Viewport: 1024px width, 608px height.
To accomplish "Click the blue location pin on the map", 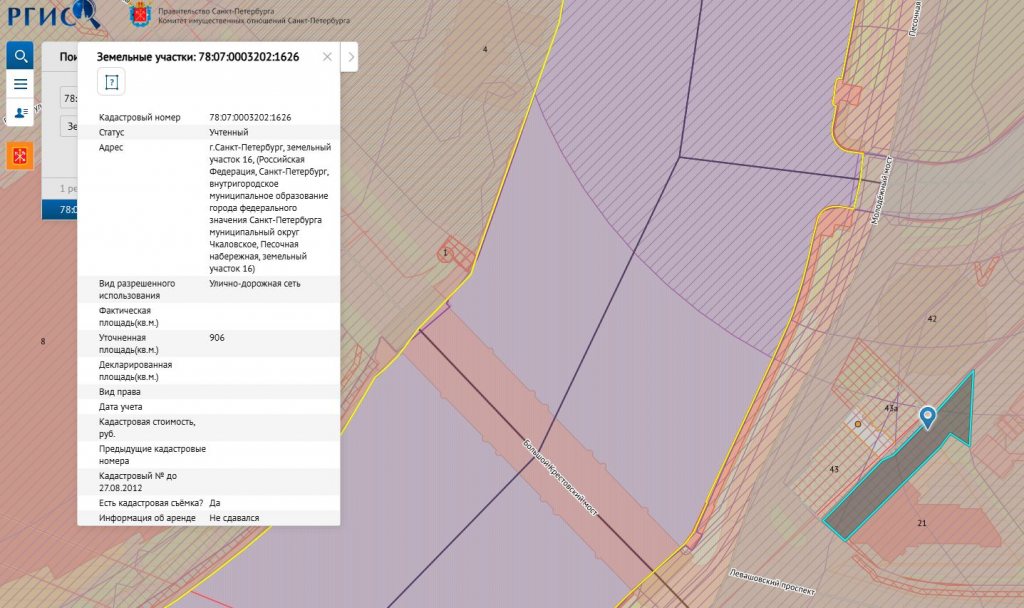I will pyautogui.click(x=928, y=417).
